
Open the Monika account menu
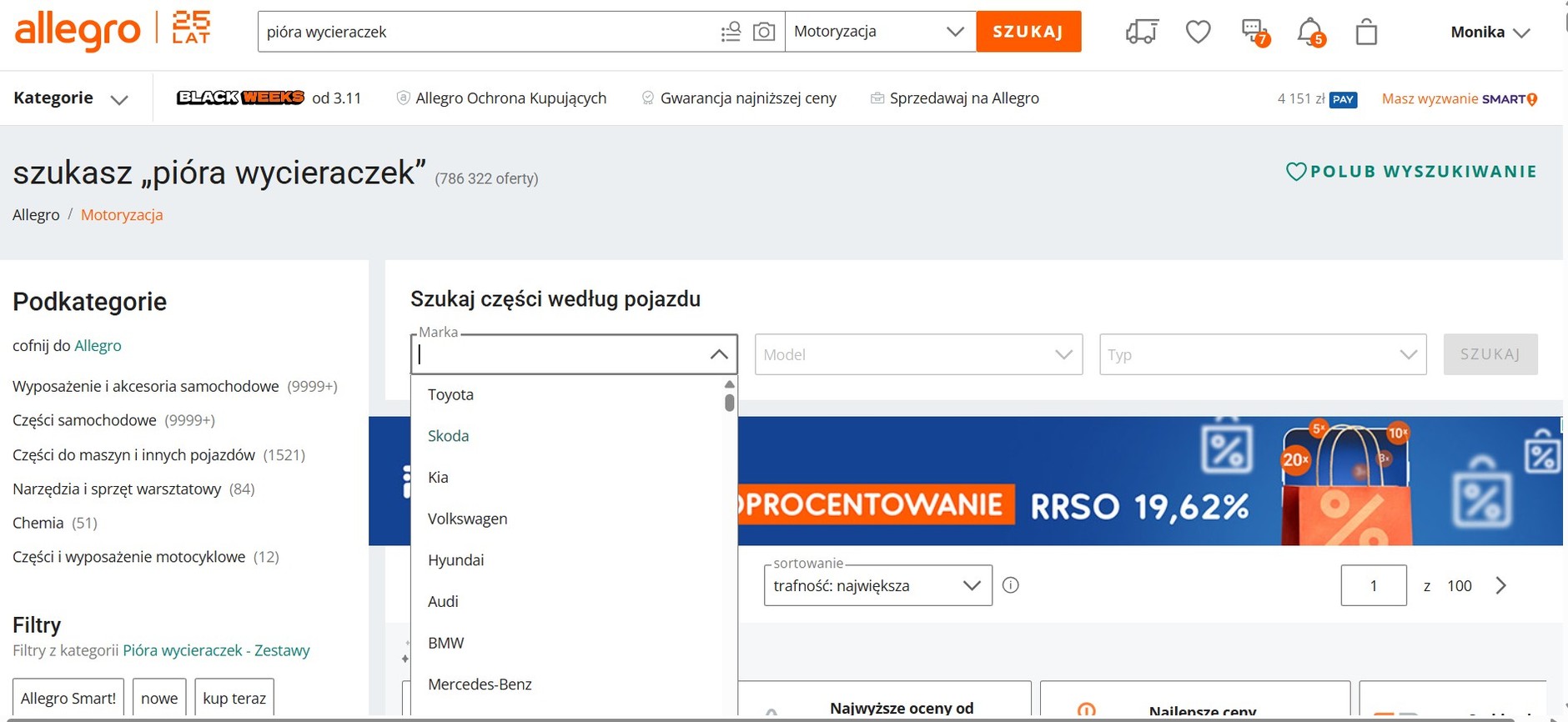[x=1490, y=33]
